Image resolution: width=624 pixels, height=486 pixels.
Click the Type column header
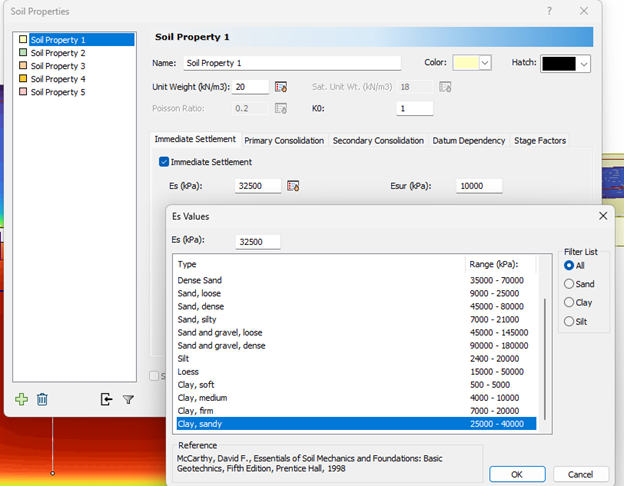click(x=320, y=264)
